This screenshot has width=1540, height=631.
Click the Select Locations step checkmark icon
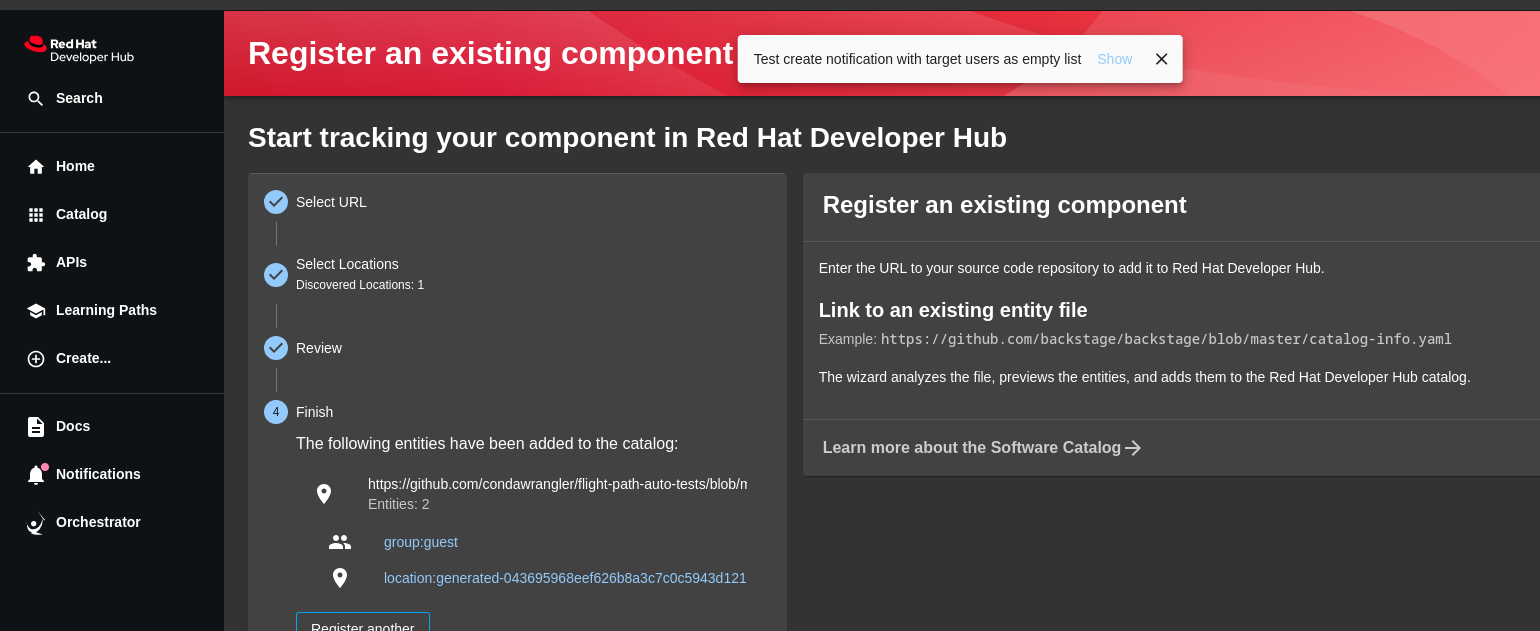(x=276, y=275)
